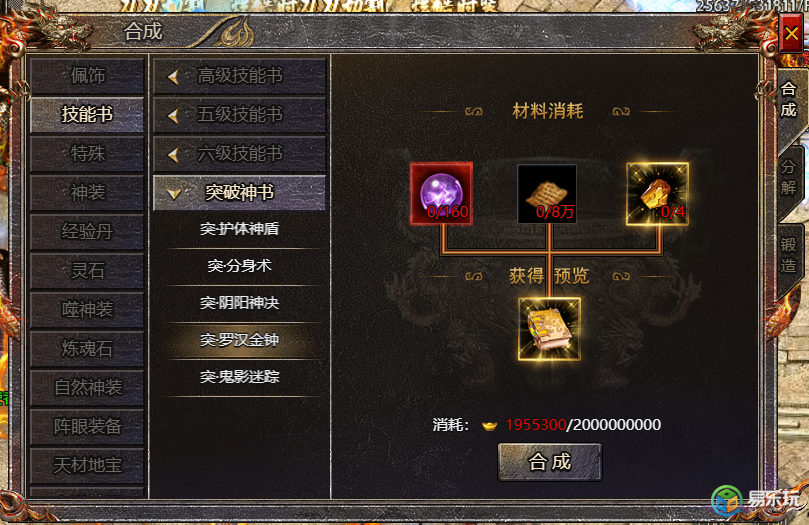Viewport: 809px width, 525px height.
Task: Select 突·护体神盾 from the list
Action: [x=239, y=229]
